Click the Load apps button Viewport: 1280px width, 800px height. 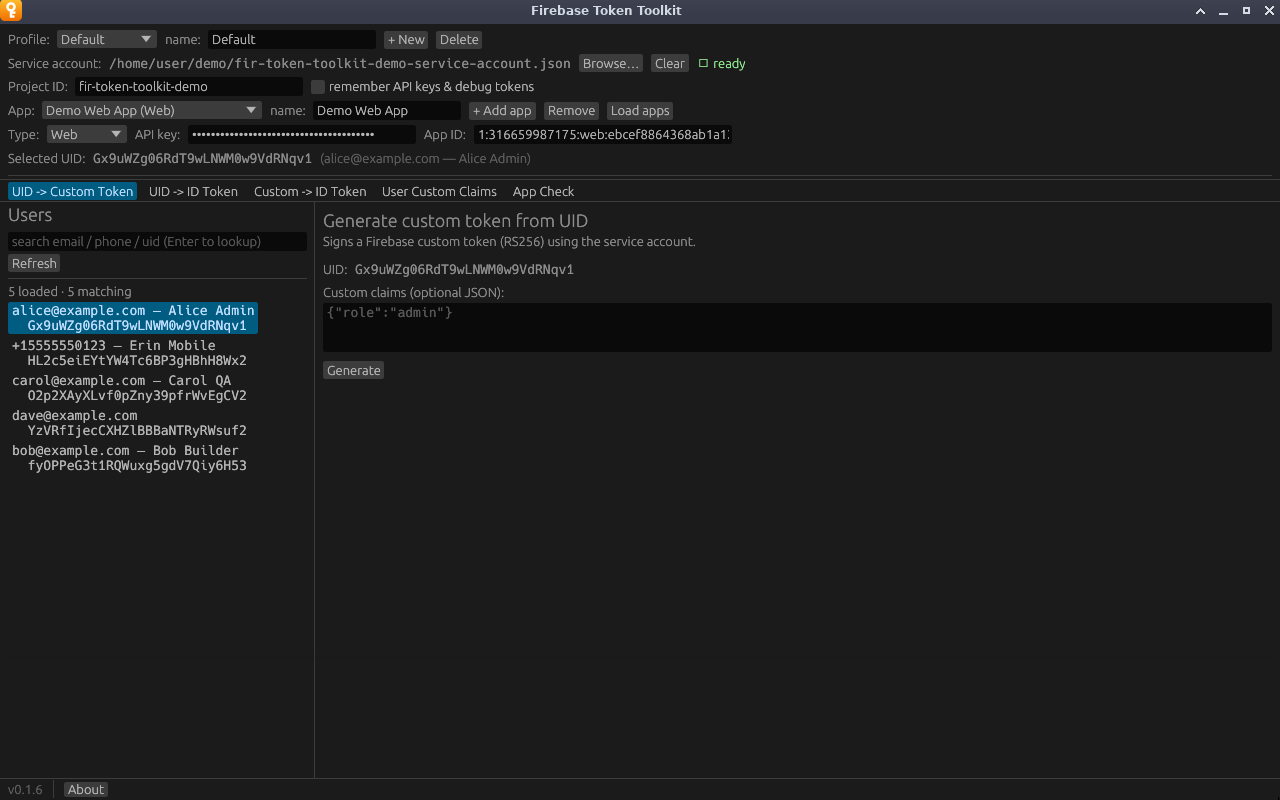(640, 111)
